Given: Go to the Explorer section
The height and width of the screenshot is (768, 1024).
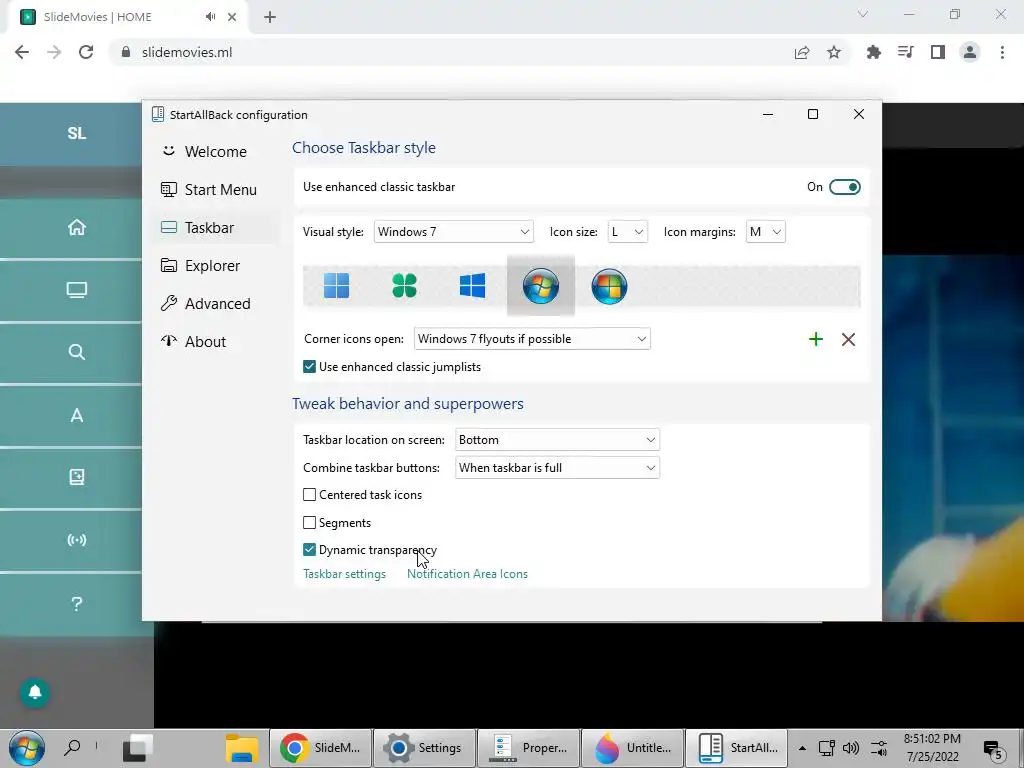Looking at the screenshot, I should point(214,266).
